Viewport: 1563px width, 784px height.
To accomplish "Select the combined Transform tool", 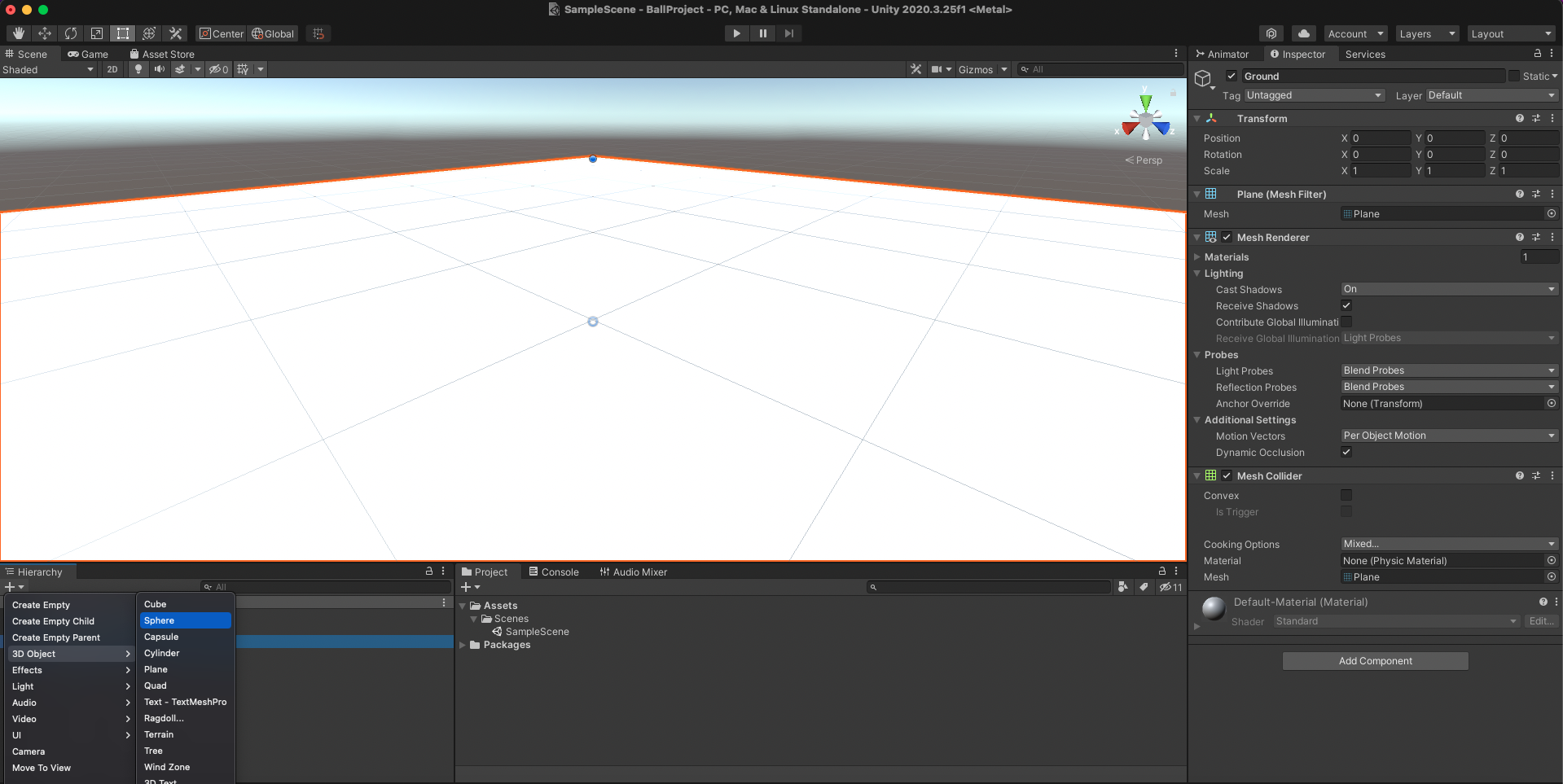I will click(149, 33).
